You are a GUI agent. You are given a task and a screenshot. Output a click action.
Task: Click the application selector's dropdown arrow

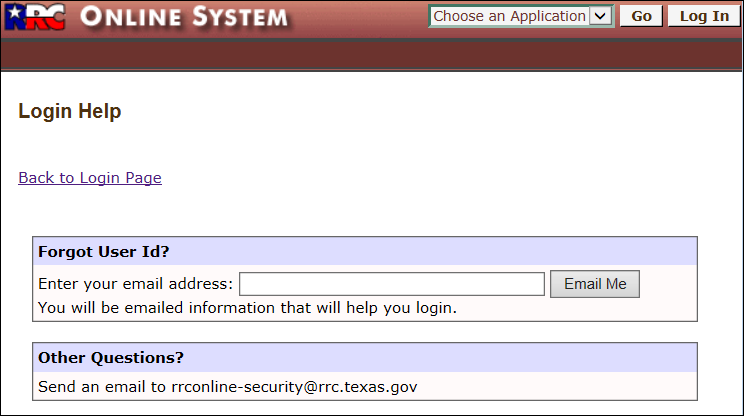click(x=600, y=16)
